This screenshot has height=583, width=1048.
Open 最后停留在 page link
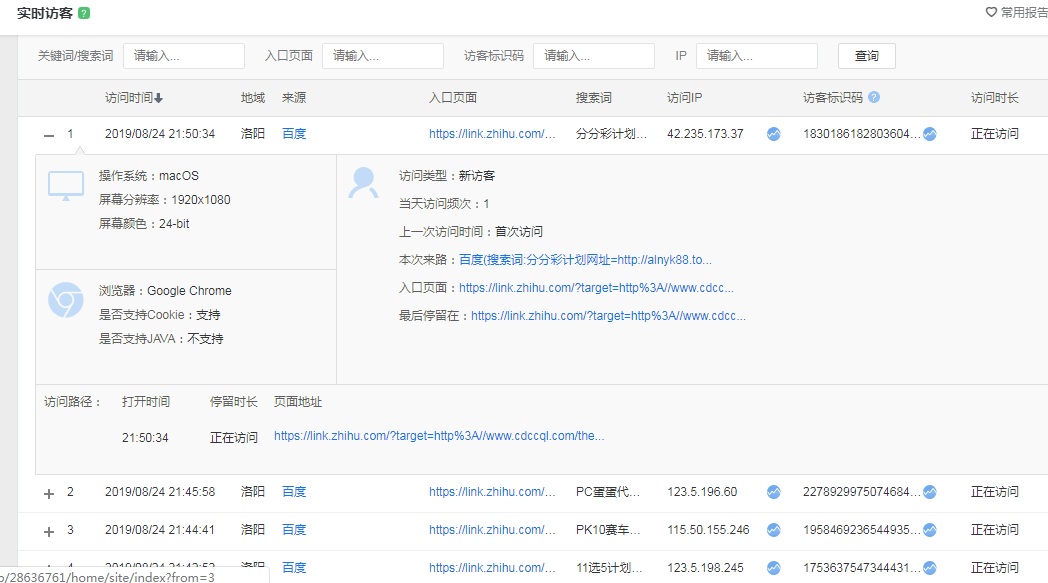click(x=608, y=316)
